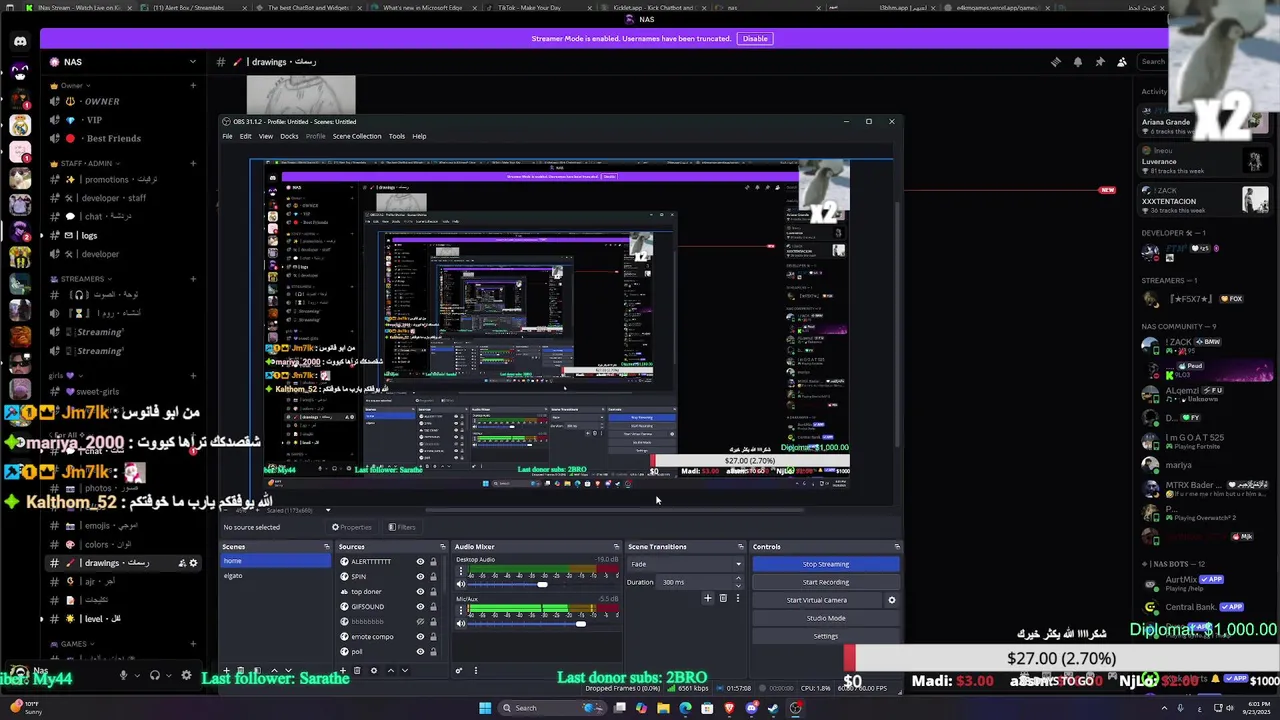
Task: Open Discord pinned messages icon
Action: (x=1100, y=62)
